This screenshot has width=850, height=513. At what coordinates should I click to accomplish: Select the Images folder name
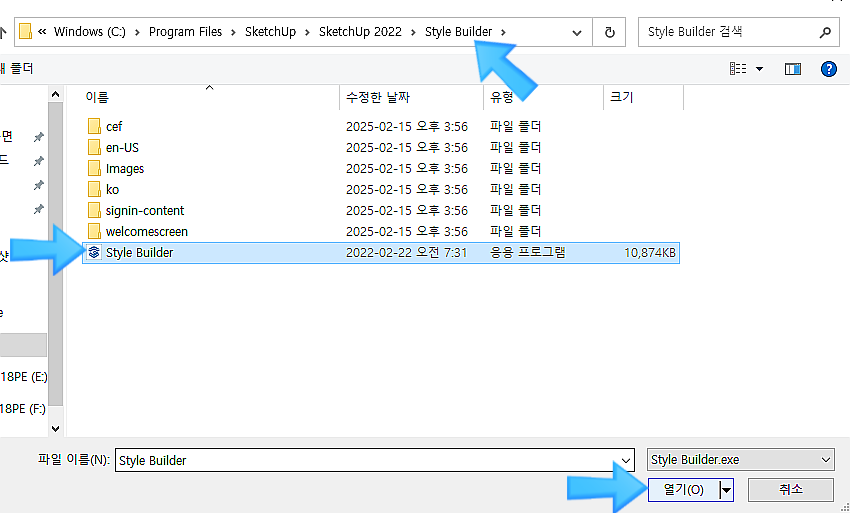coord(125,169)
